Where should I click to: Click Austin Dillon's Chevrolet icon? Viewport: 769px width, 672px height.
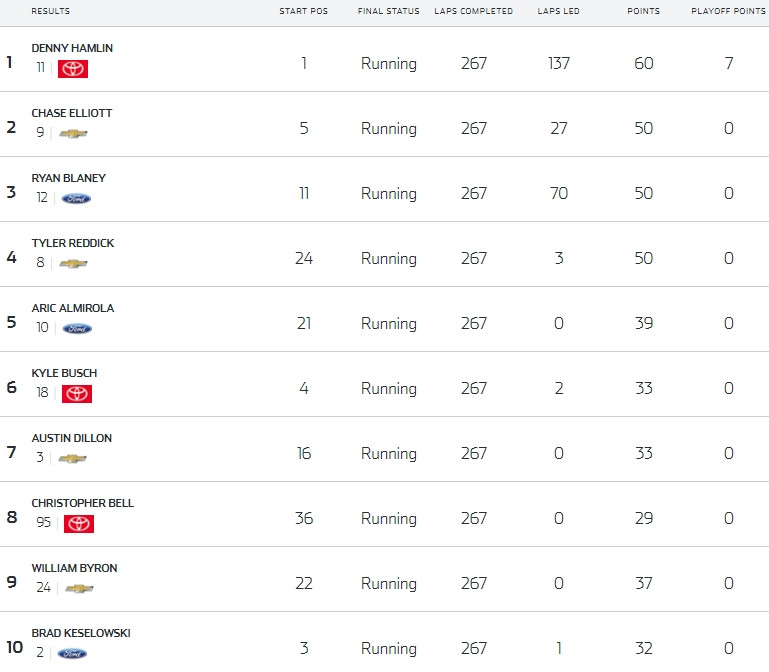pyautogui.click(x=72, y=458)
